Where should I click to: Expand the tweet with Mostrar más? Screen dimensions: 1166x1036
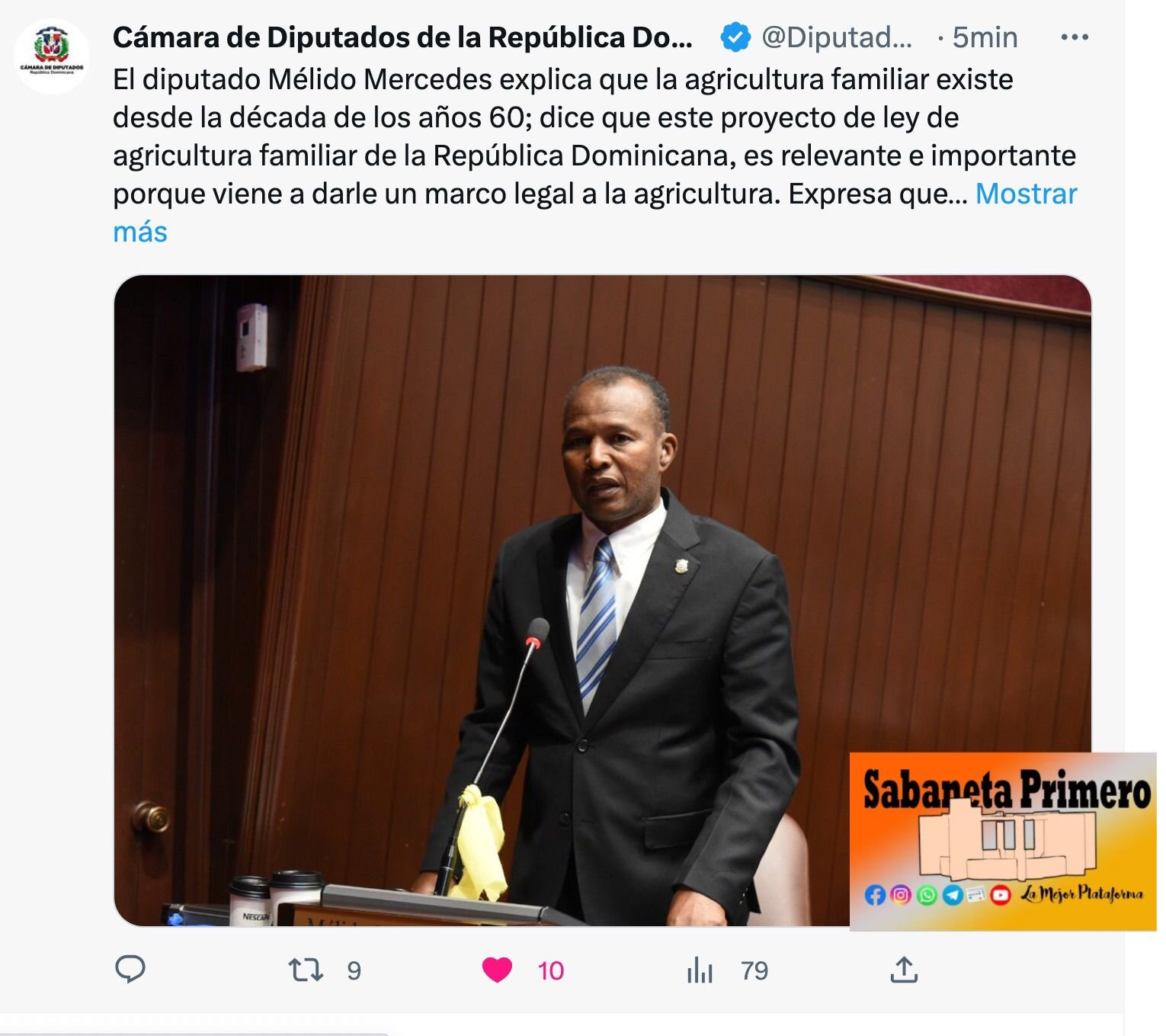(x=594, y=213)
